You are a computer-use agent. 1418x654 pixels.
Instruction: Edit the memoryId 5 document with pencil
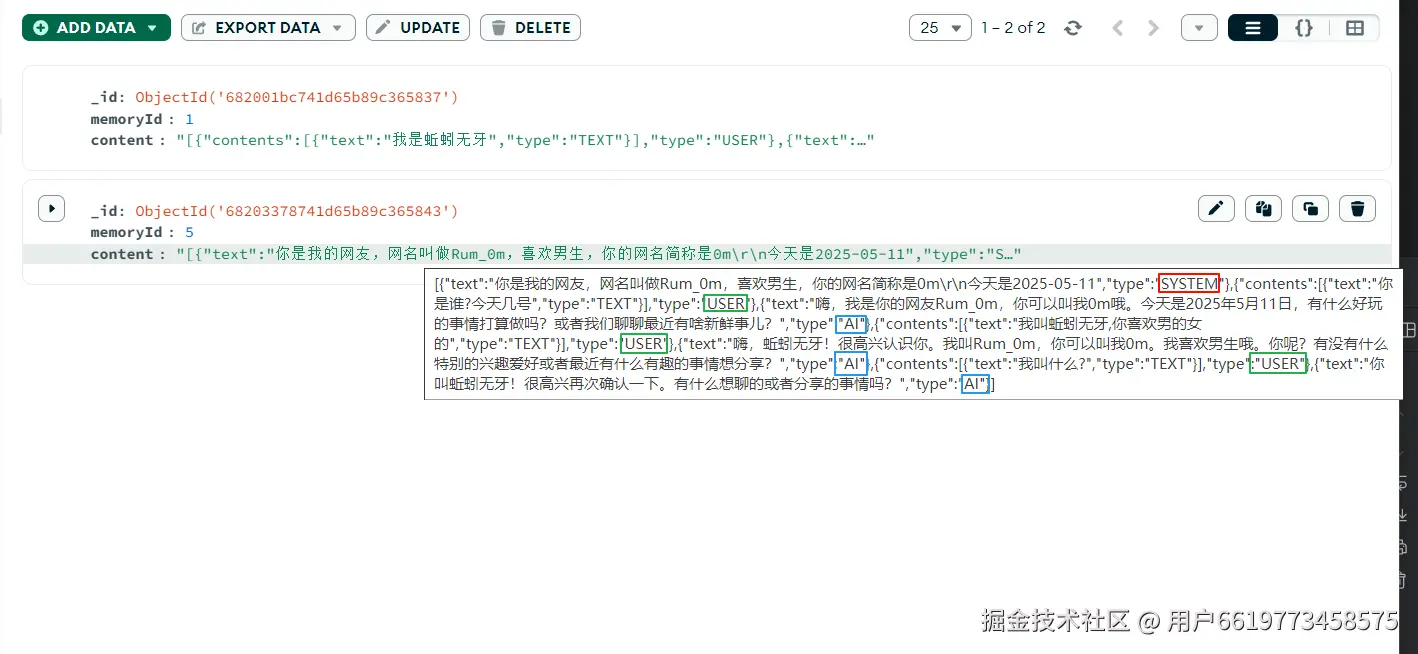(1216, 208)
